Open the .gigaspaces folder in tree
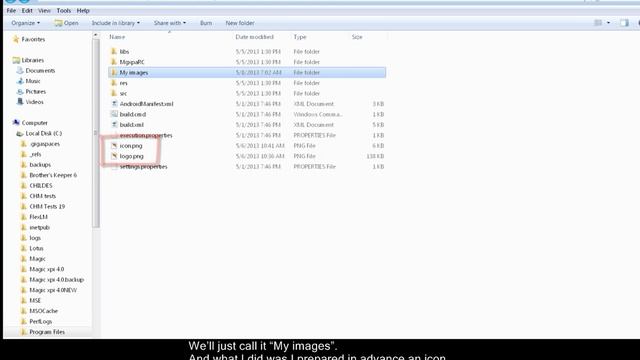The image size is (640, 360). coord(44,144)
